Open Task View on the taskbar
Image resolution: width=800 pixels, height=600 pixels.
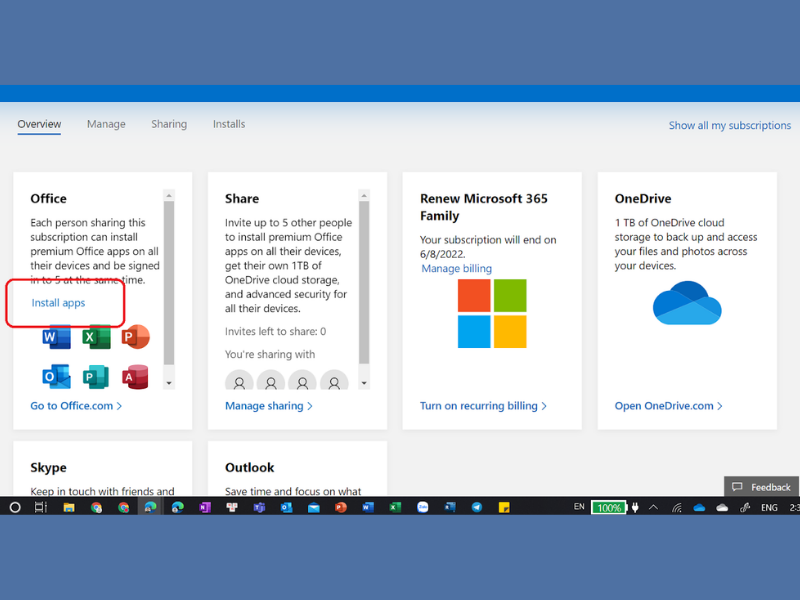(40, 507)
